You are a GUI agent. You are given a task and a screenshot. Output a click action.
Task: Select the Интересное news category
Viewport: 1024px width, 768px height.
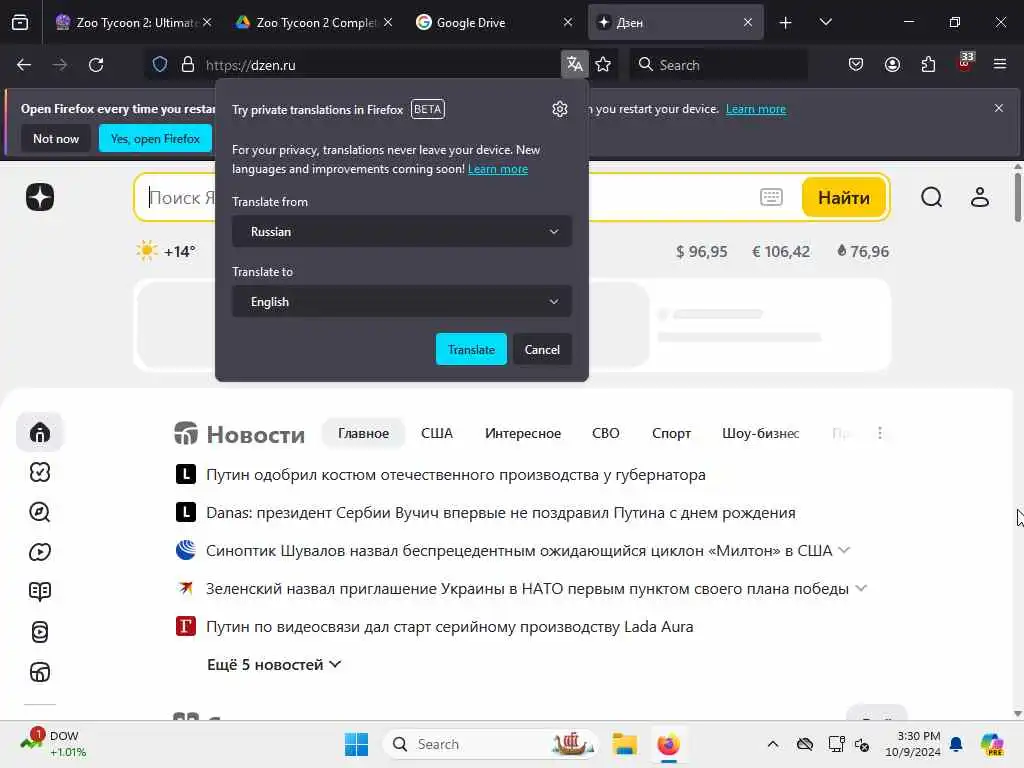(x=522, y=433)
